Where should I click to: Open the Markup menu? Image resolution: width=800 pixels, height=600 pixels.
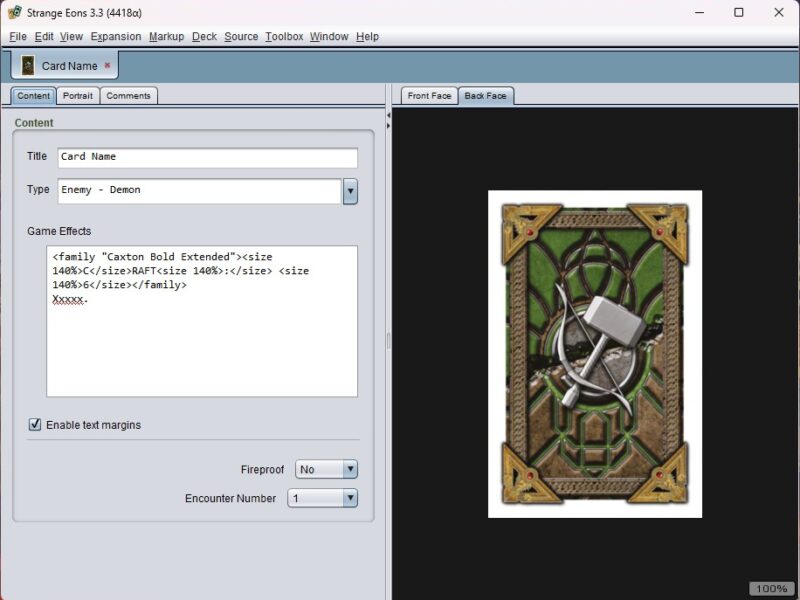pos(166,36)
